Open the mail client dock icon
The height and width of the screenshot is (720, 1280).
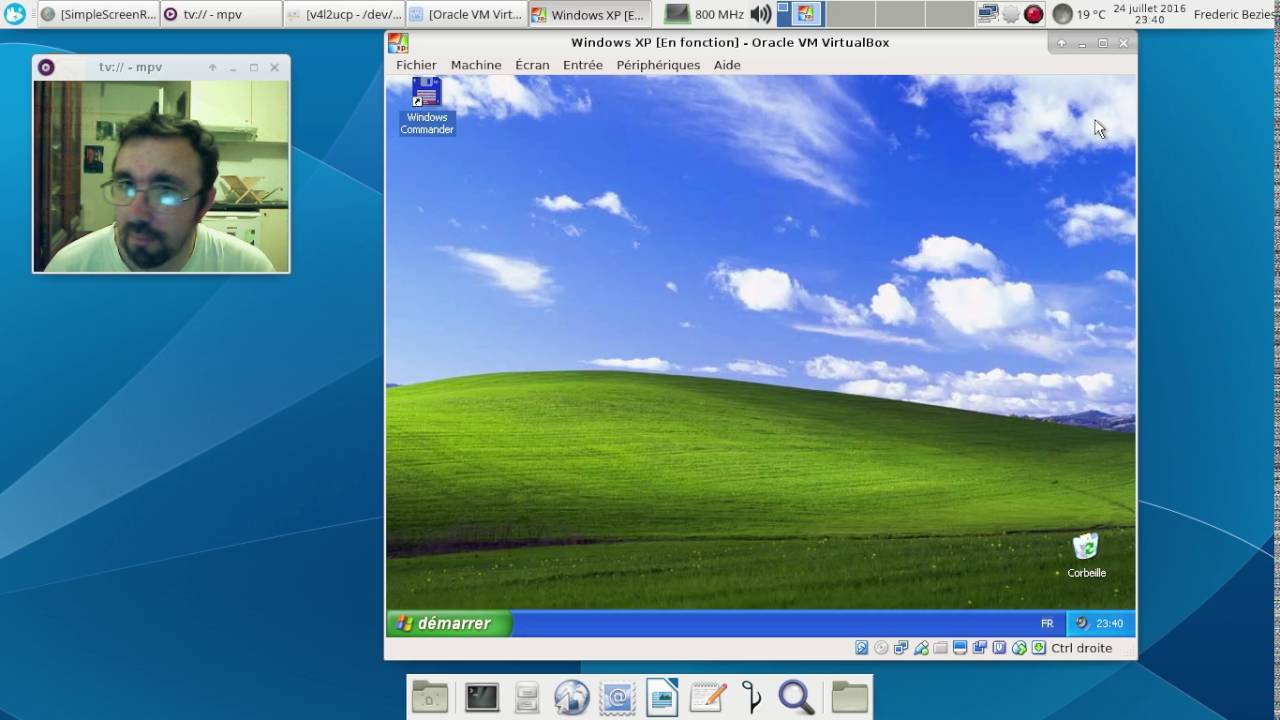[x=617, y=697]
